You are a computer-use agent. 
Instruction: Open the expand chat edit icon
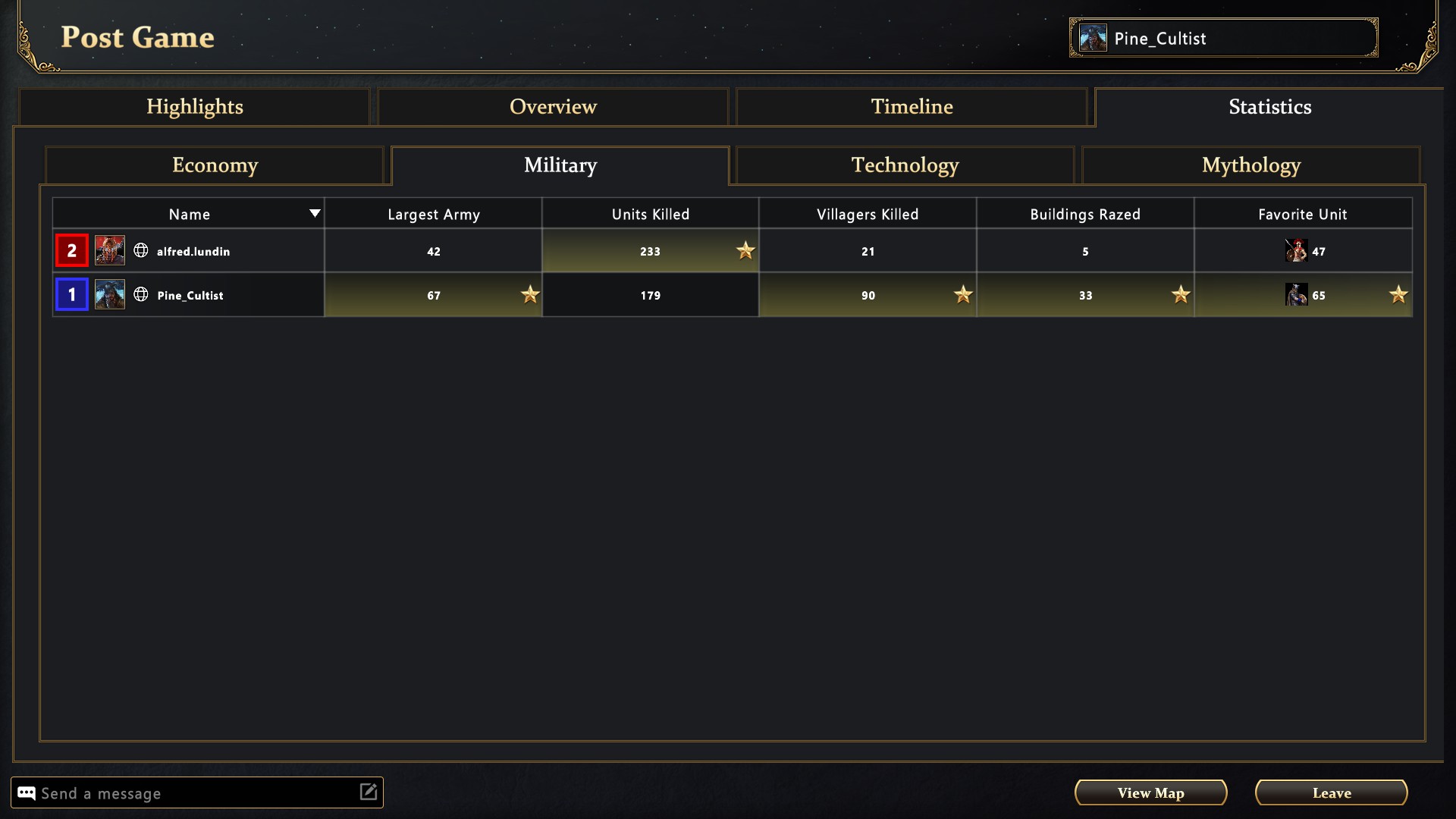click(369, 792)
